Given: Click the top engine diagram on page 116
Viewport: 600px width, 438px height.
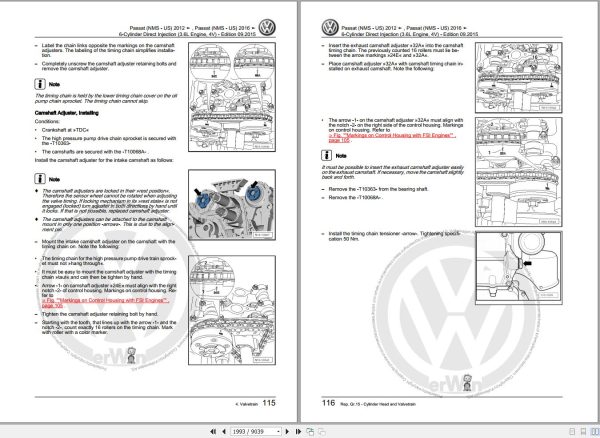Looking at the screenshot, I should [x=518, y=77].
